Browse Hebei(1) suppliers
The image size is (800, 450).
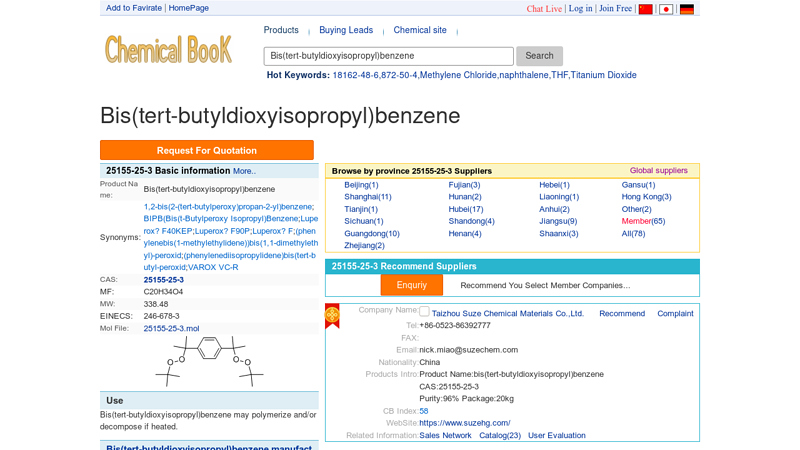click(555, 185)
